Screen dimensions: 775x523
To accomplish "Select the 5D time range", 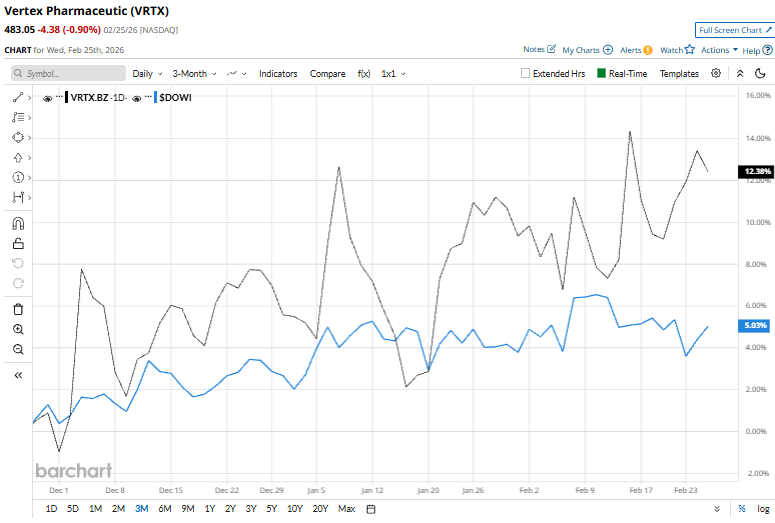I will point(73,509).
